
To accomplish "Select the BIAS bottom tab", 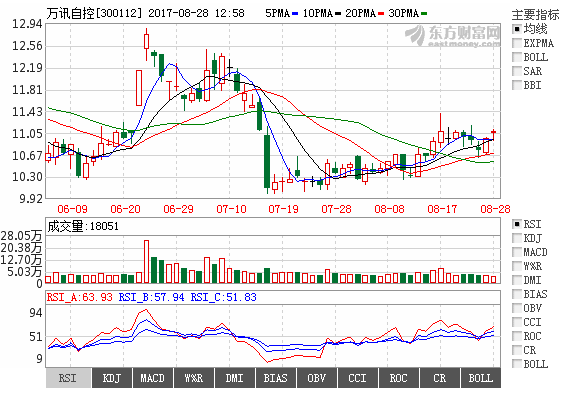I will (276, 378).
